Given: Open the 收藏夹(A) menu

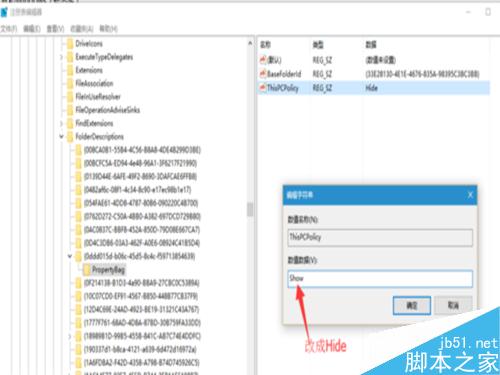Looking at the screenshot, I should 82,29.
